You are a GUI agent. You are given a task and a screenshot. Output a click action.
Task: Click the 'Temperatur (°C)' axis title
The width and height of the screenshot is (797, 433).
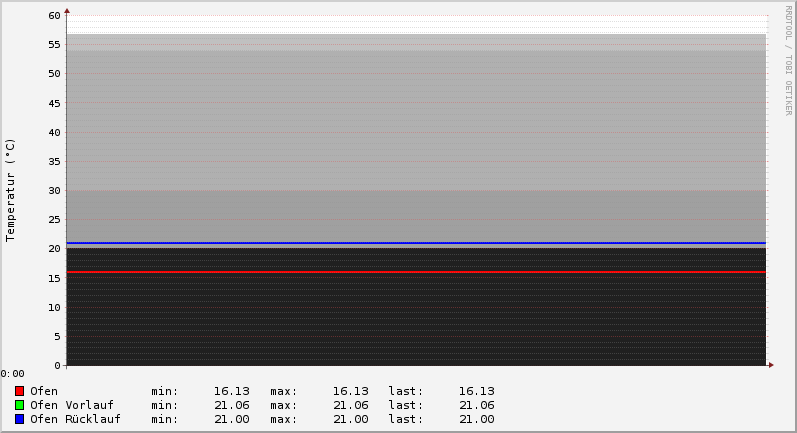(x=11, y=190)
